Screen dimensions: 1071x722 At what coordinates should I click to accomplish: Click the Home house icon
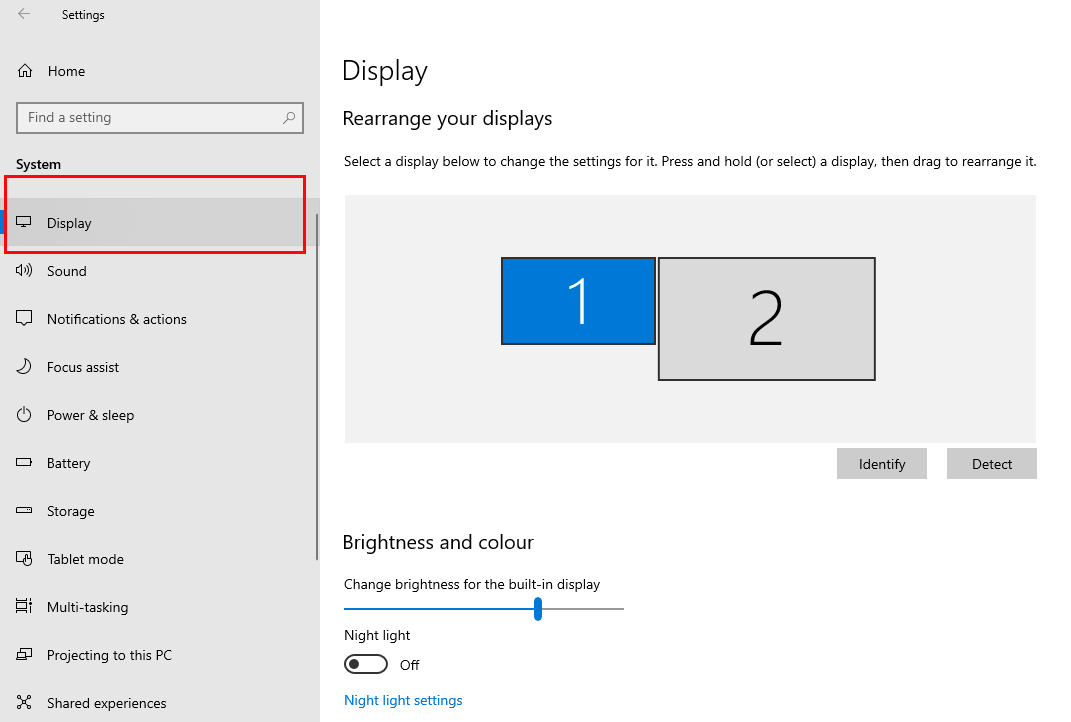[x=25, y=71]
